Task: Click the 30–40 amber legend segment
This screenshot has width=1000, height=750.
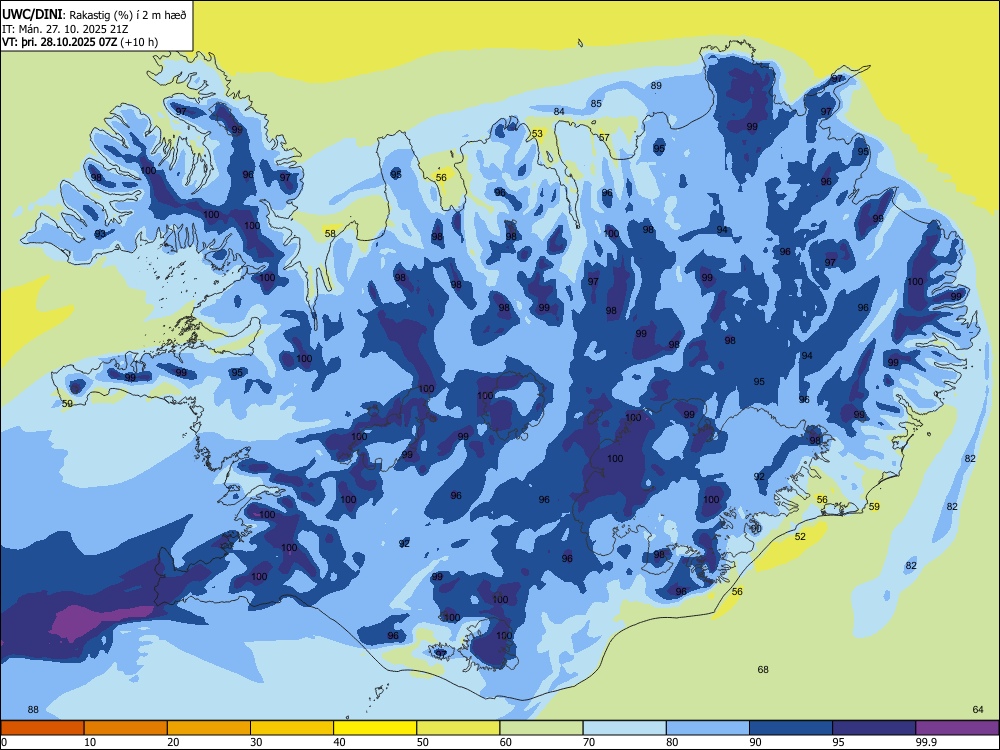Action: pyautogui.click(x=292, y=728)
